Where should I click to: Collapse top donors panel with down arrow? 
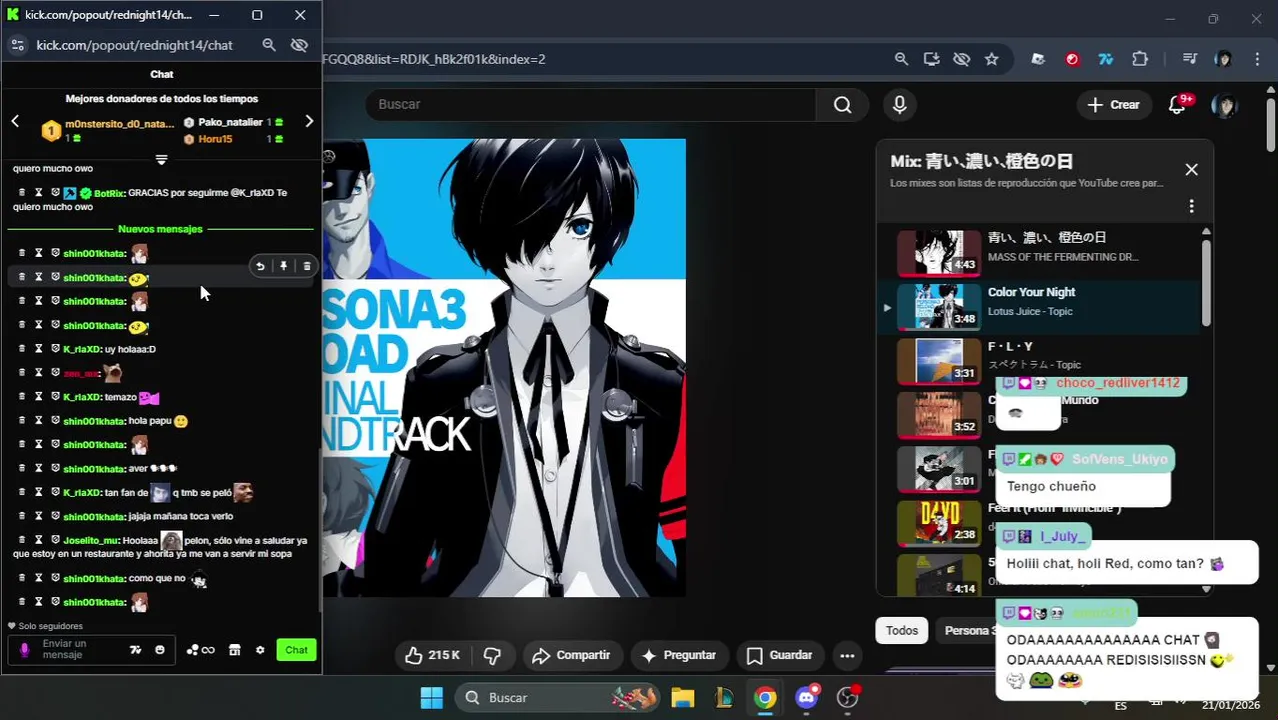coord(161,160)
